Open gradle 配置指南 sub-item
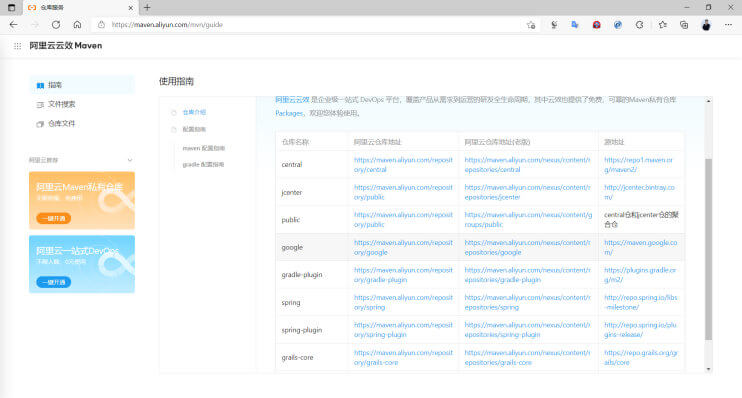 click(203, 164)
